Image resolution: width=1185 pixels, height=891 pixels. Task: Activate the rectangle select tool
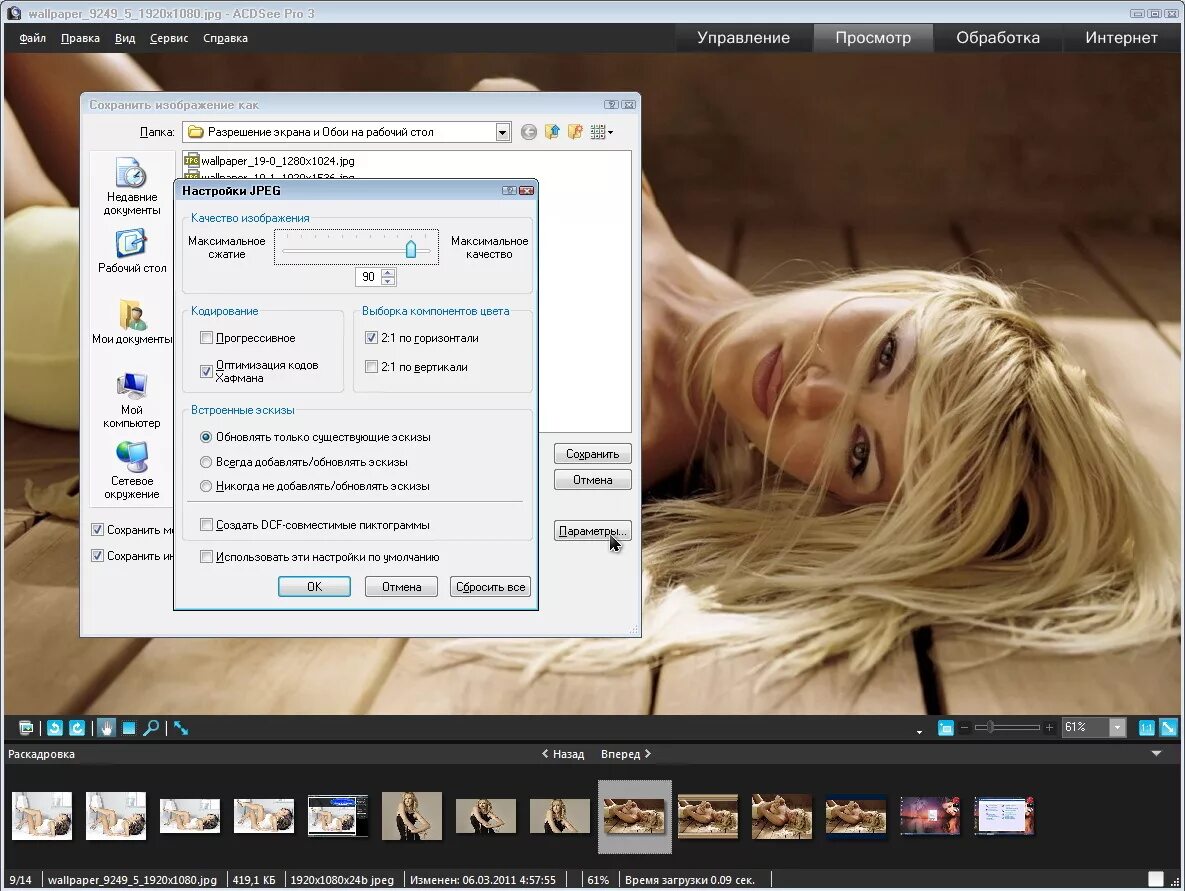(x=128, y=728)
